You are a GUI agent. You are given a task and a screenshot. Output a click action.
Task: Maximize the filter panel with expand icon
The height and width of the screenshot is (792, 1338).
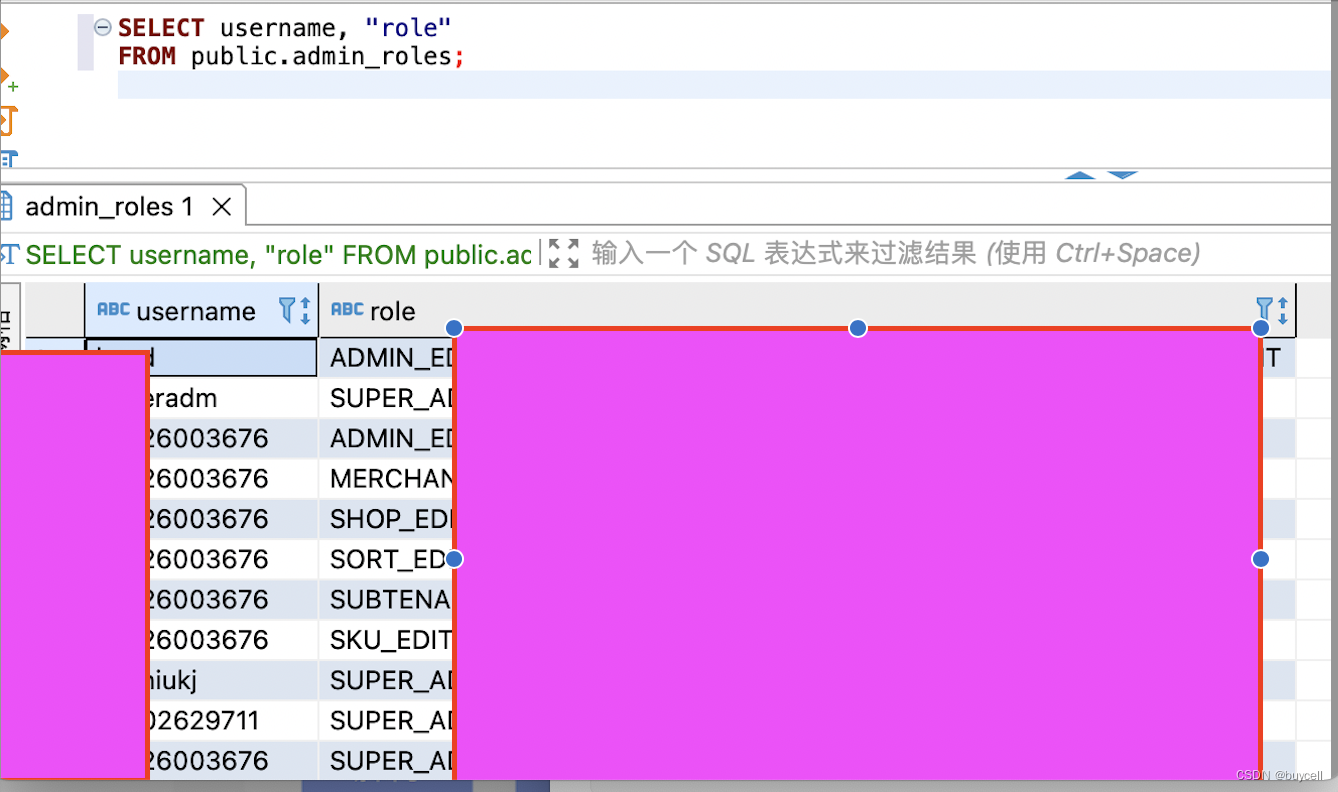click(x=564, y=253)
